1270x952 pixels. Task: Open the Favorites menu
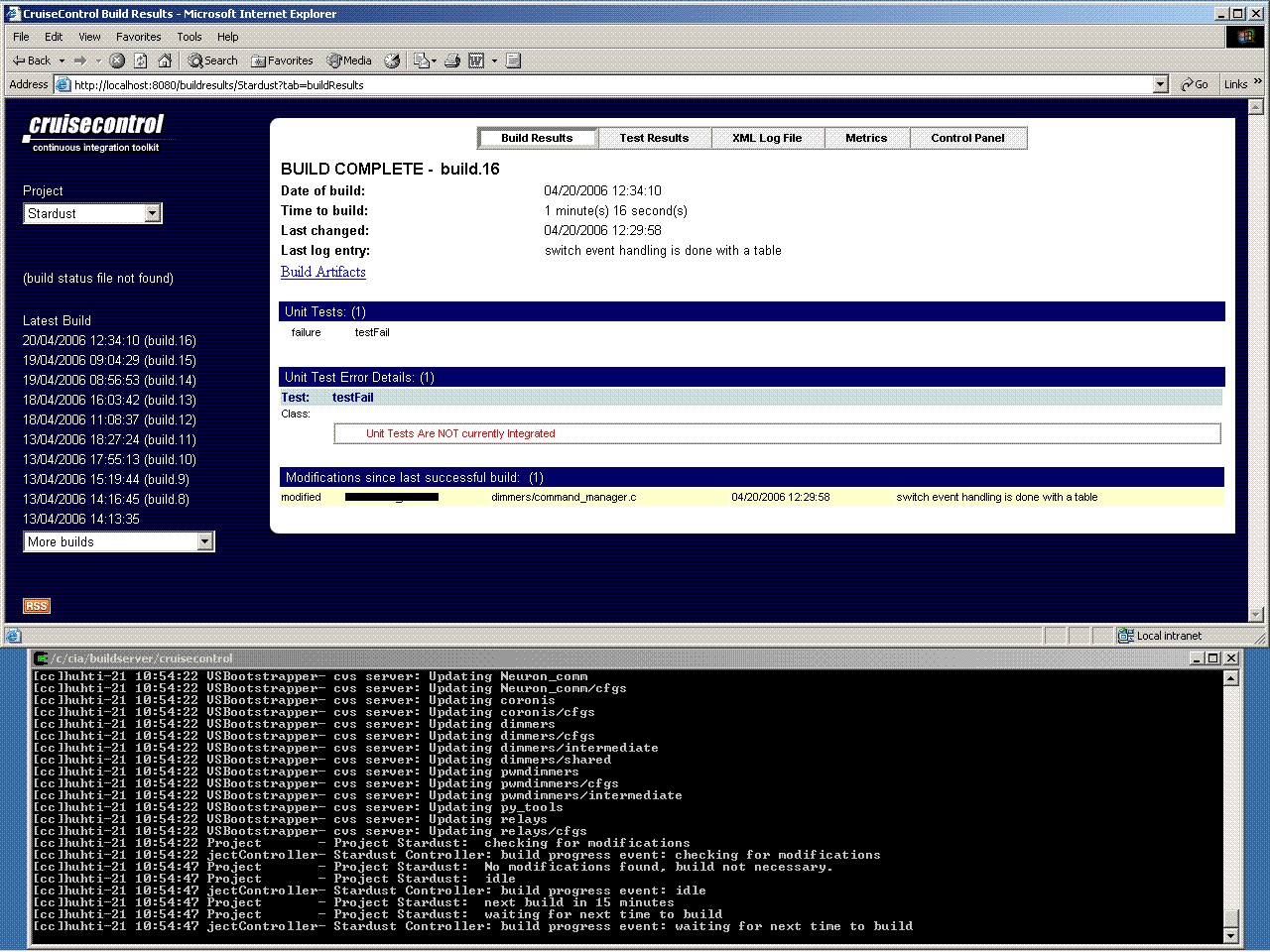139,37
